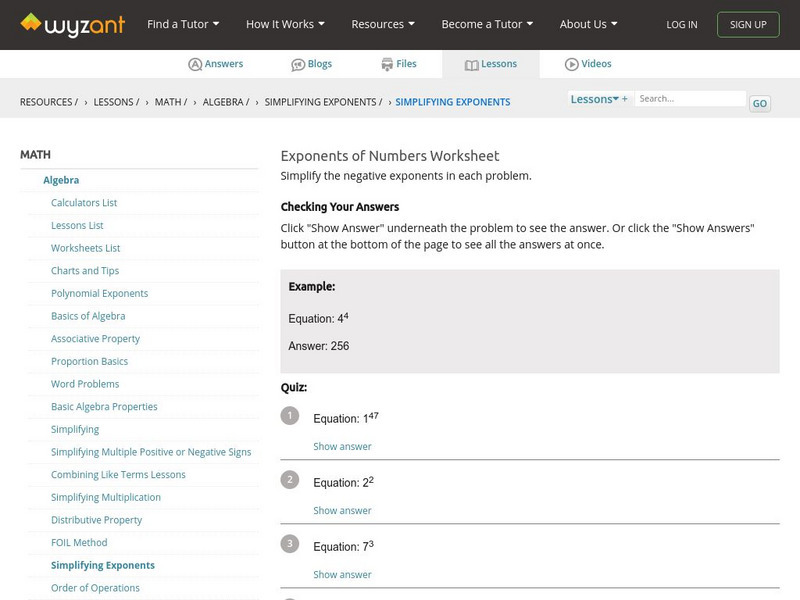
Task: Open the Answers section icon
Action: pyautogui.click(x=195, y=64)
